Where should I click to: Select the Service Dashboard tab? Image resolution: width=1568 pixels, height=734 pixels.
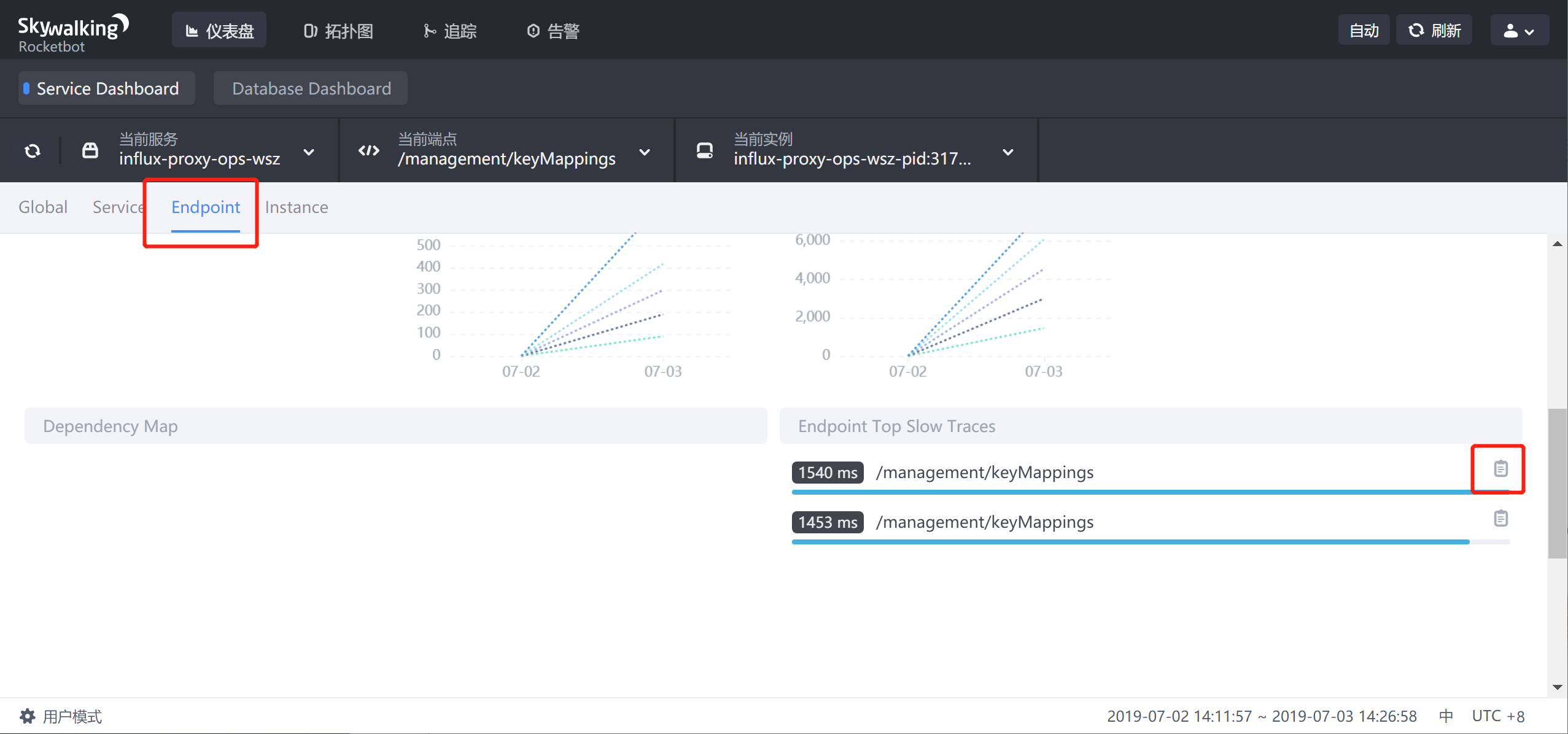[107, 88]
